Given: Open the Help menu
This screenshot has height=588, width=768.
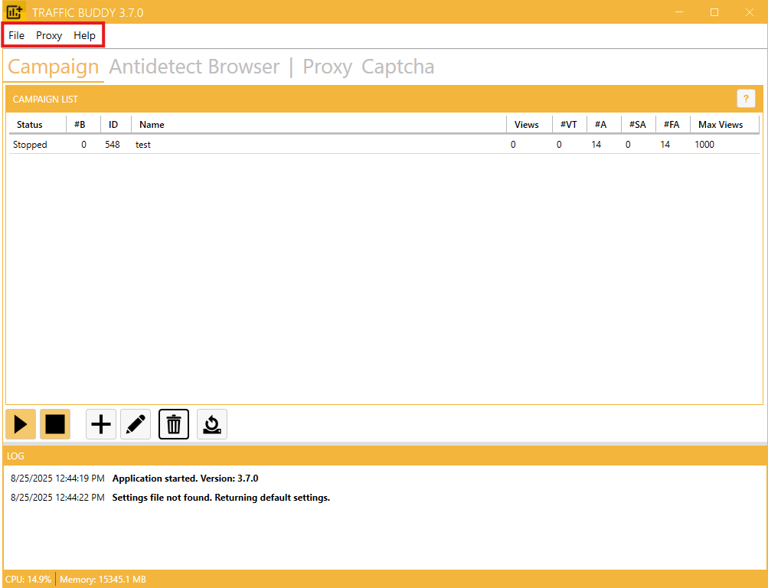Looking at the screenshot, I should (x=85, y=35).
